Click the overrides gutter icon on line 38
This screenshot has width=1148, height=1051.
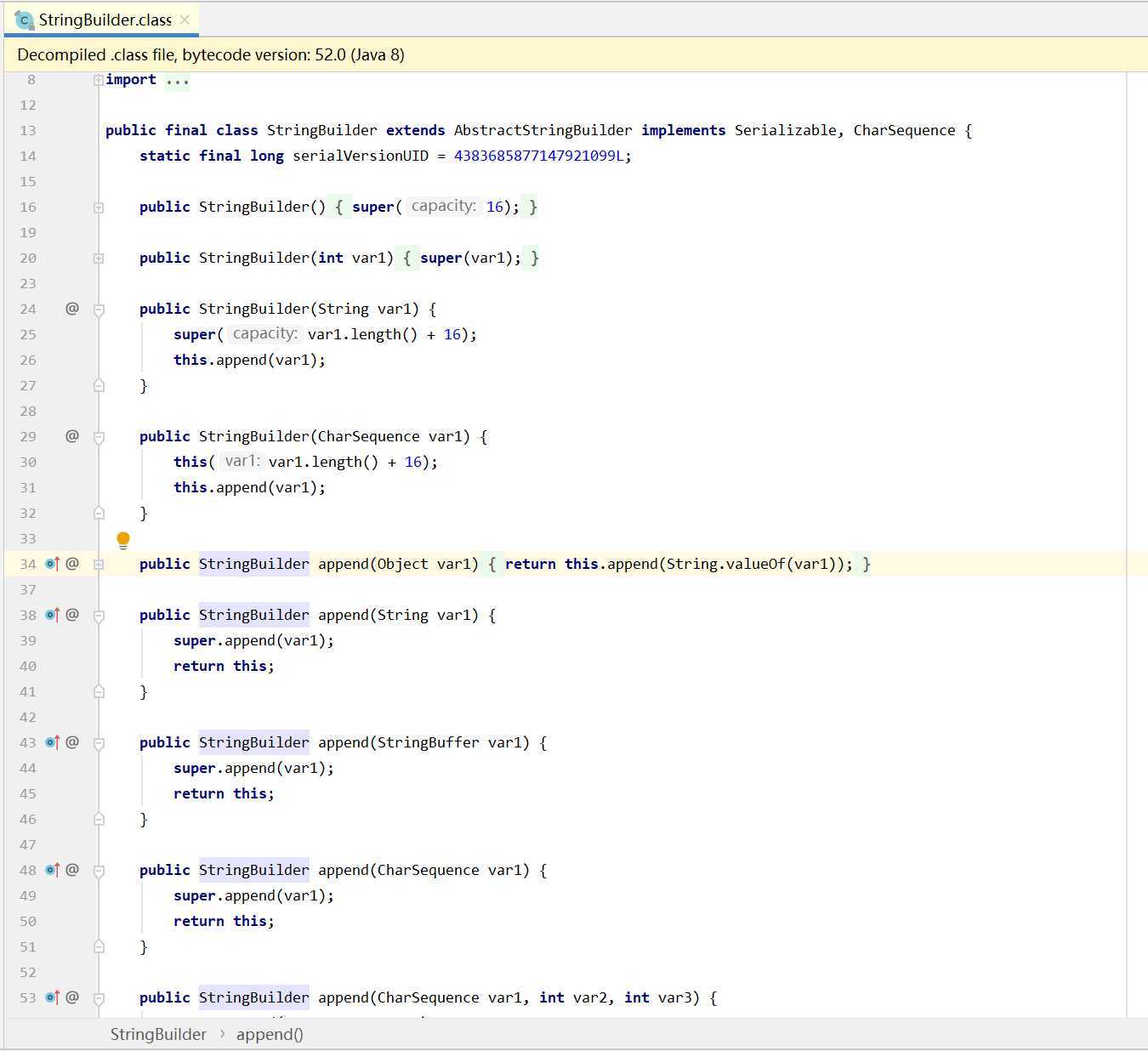(52, 615)
